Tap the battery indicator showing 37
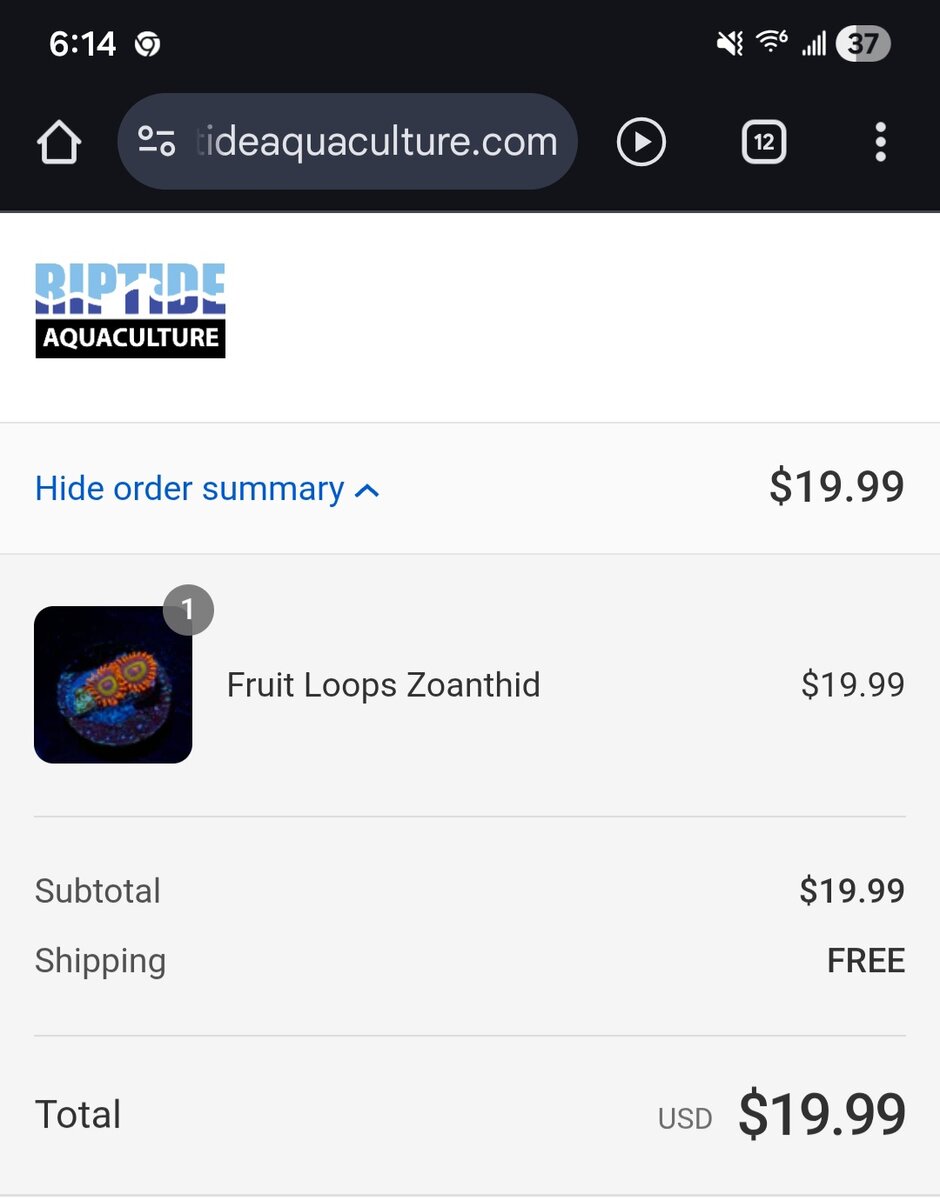 coord(863,43)
